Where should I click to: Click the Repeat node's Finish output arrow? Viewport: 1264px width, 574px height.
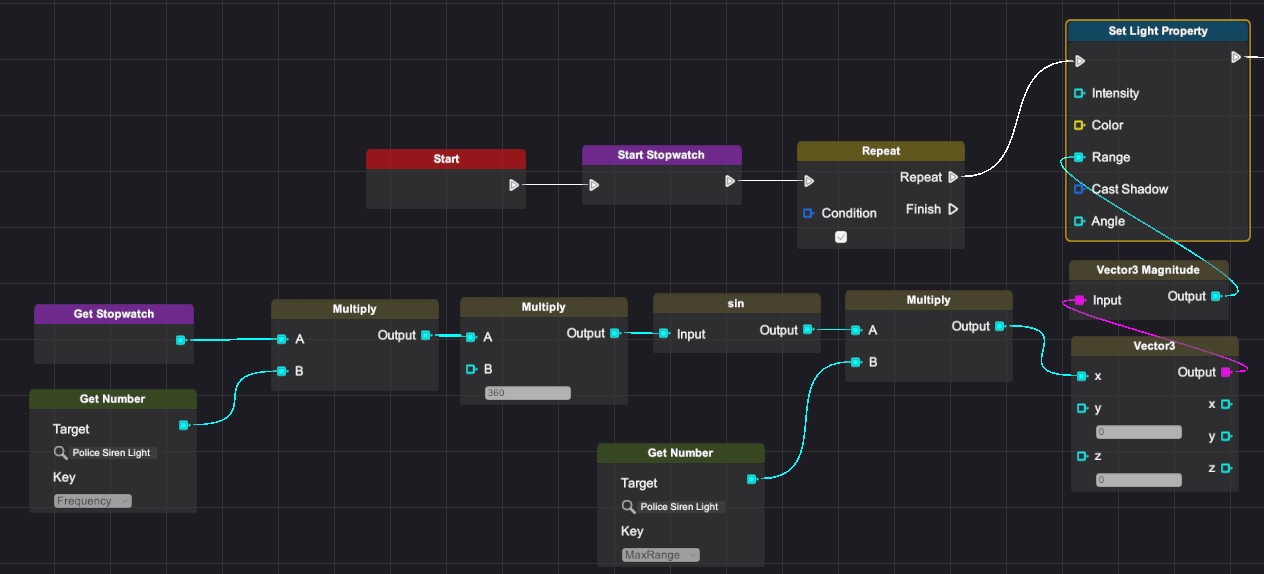pyautogui.click(x=953, y=209)
